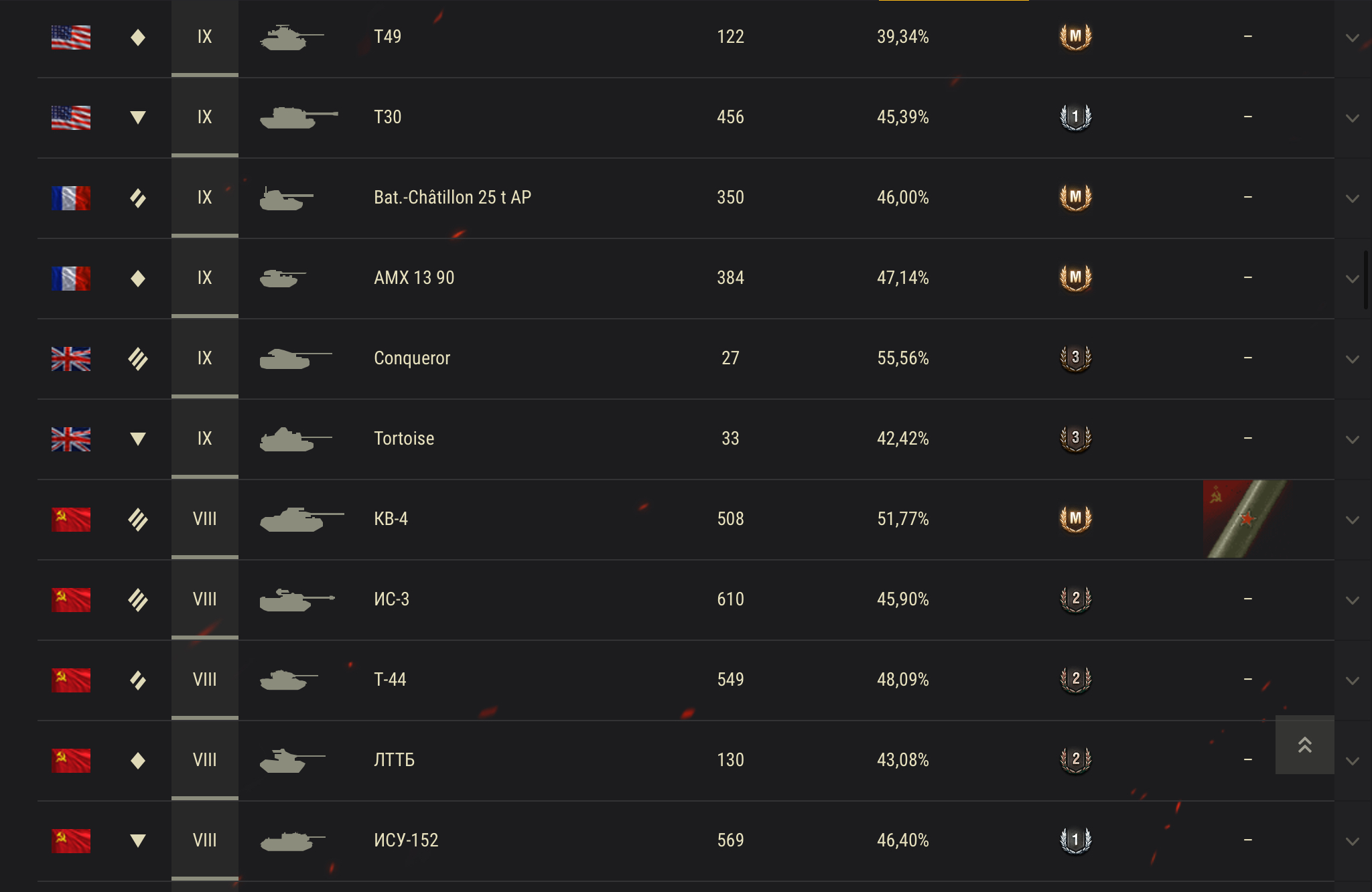Click the Soviet flag on ЛТТБ row
The image size is (1372, 892).
pos(71,760)
